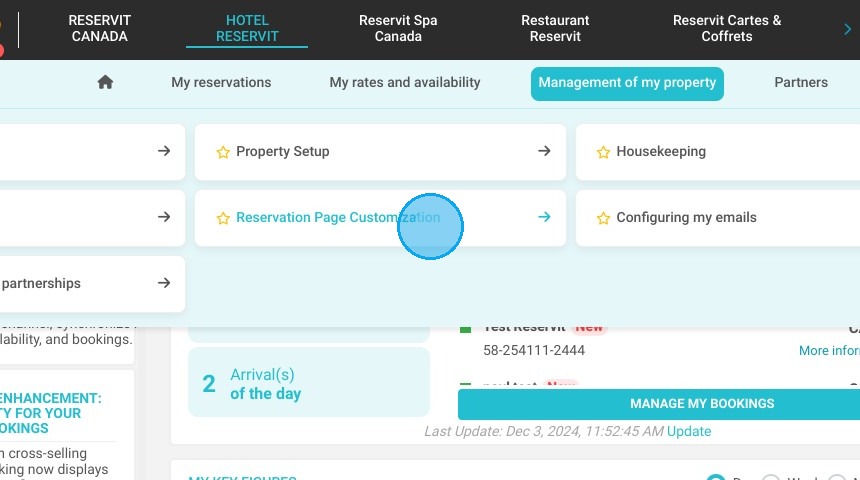Open My reservations menu
This screenshot has height=480, width=860.
coord(221,82)
